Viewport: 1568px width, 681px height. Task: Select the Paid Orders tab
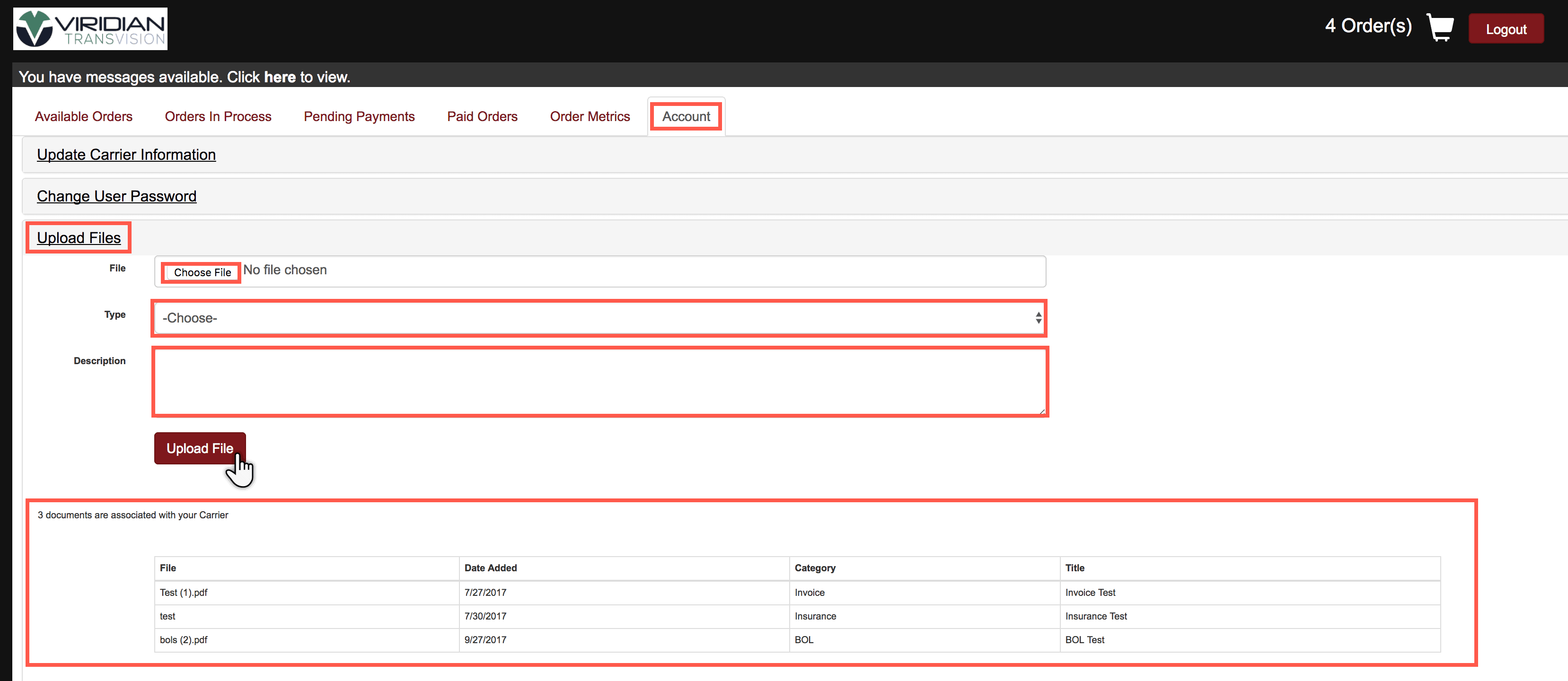(x=482, y=116)
